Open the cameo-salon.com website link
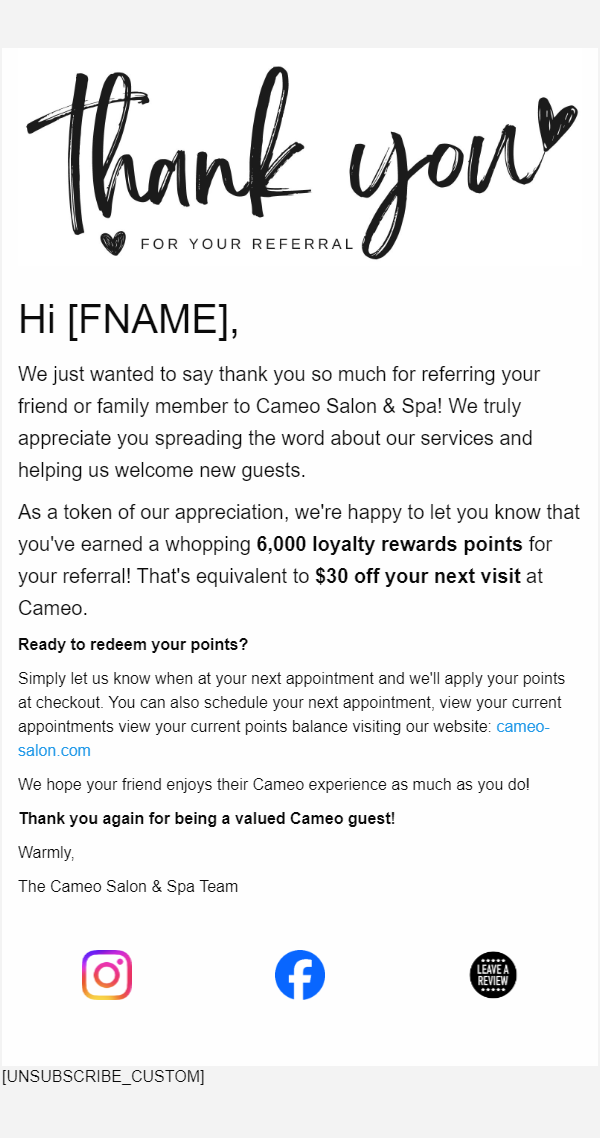600x1138 pixels. [522, 727]
